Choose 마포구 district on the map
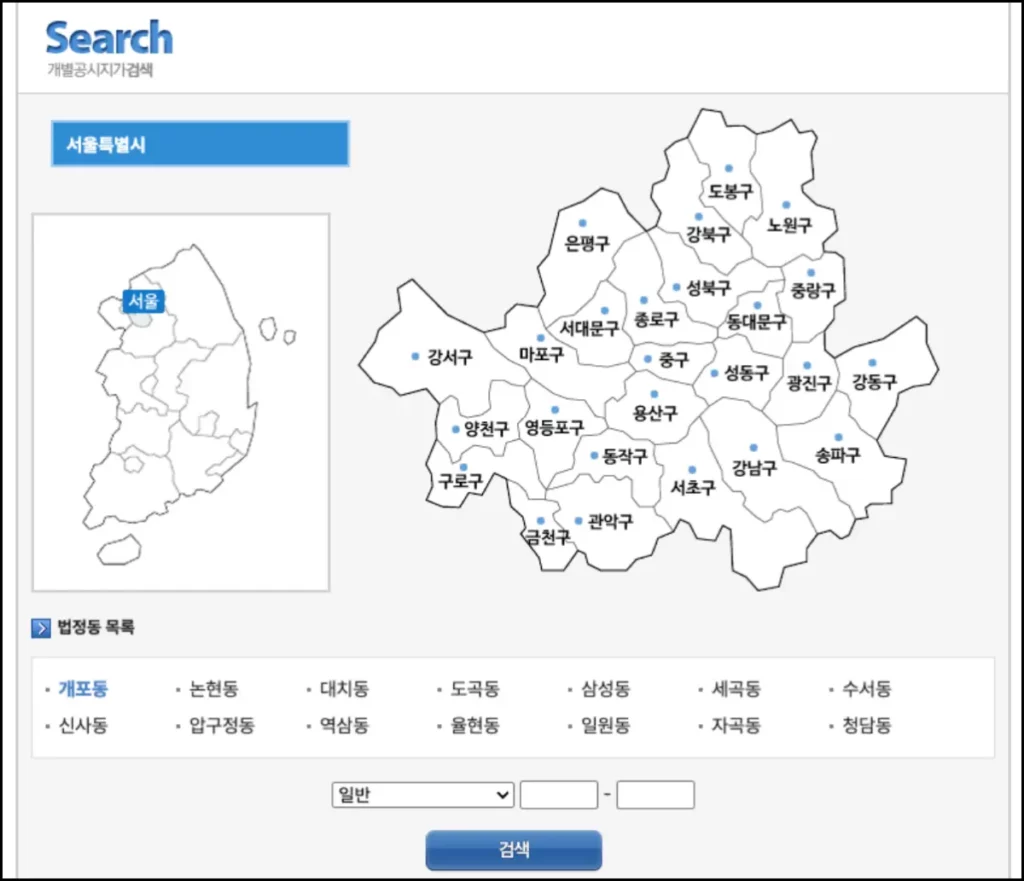The image size is (1024, 881). pos(541,354)
